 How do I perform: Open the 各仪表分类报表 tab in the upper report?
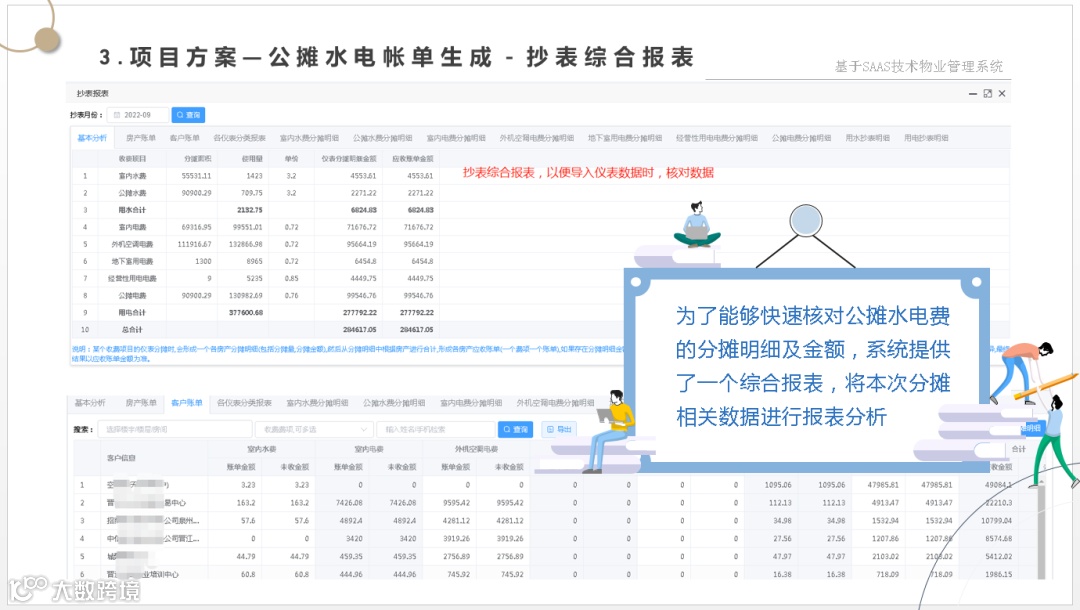click(x=240, y=138)
